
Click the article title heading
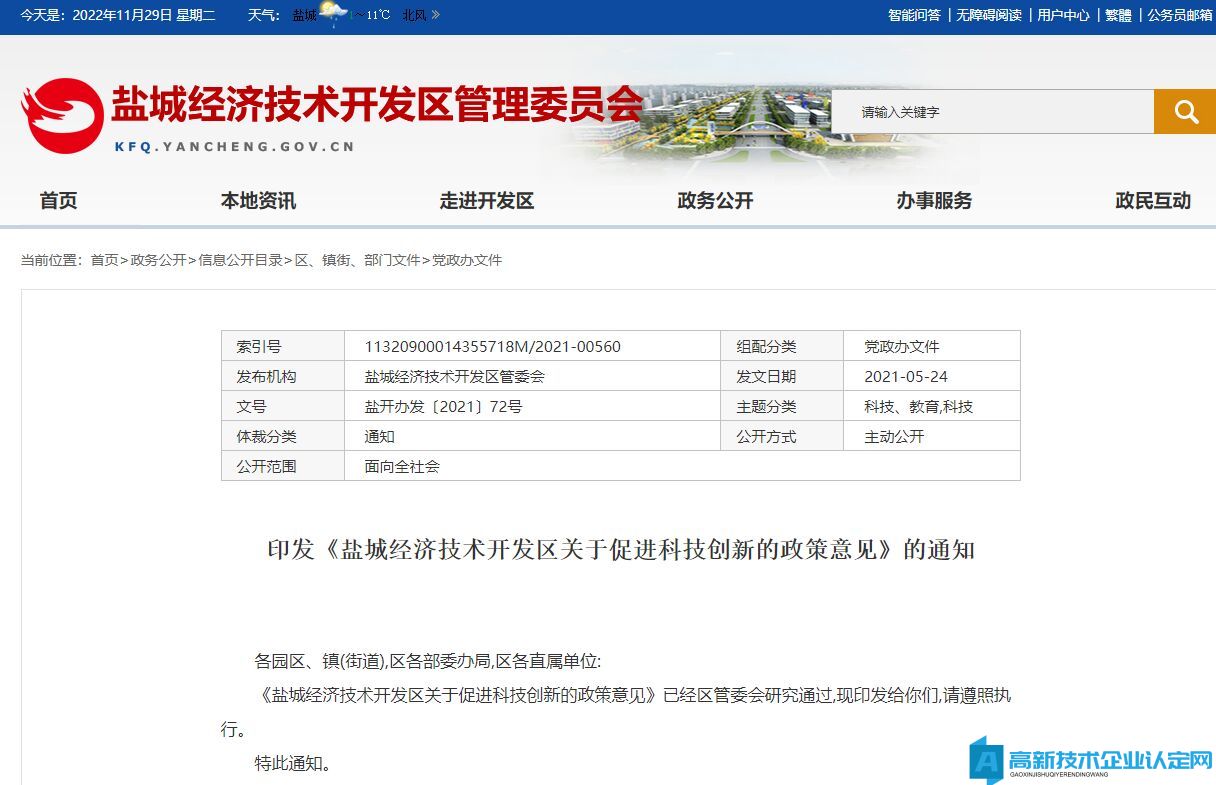click(x=621, y=550)
